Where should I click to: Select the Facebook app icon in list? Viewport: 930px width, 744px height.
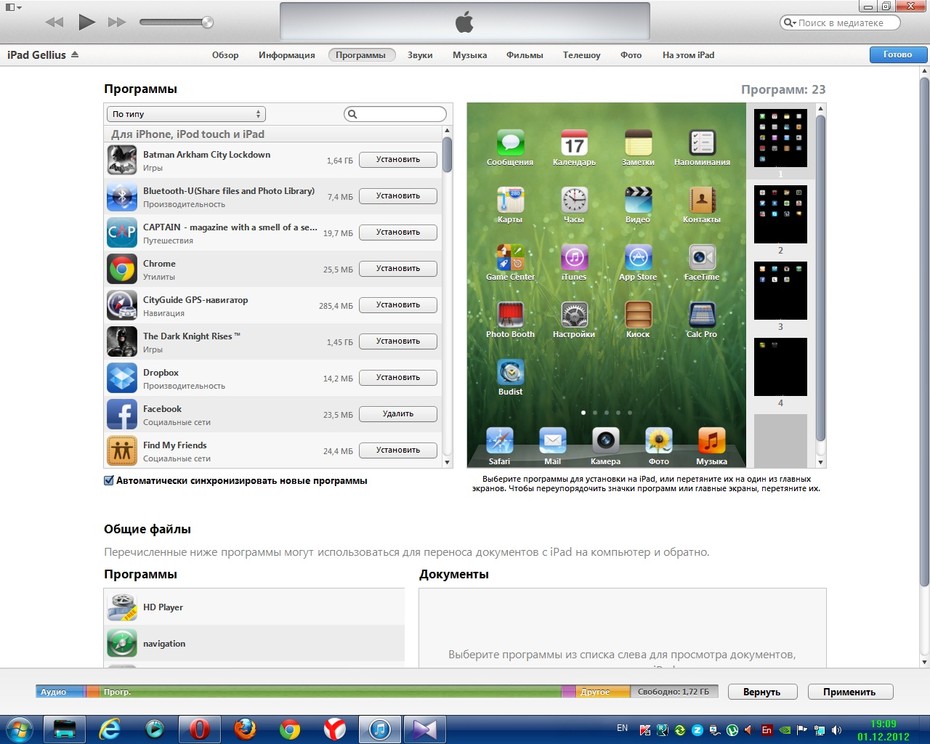(122, 414)
